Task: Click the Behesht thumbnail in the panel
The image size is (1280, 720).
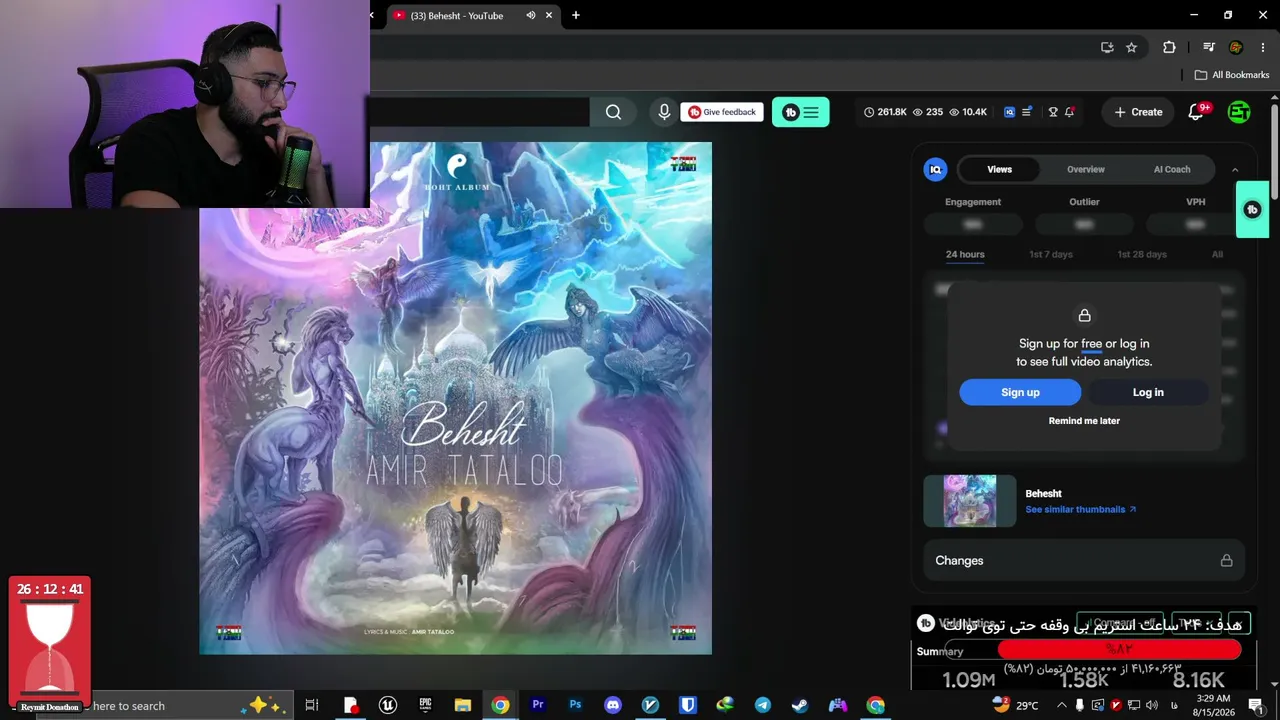Action: pyautogui.click(x=970, y=501)
